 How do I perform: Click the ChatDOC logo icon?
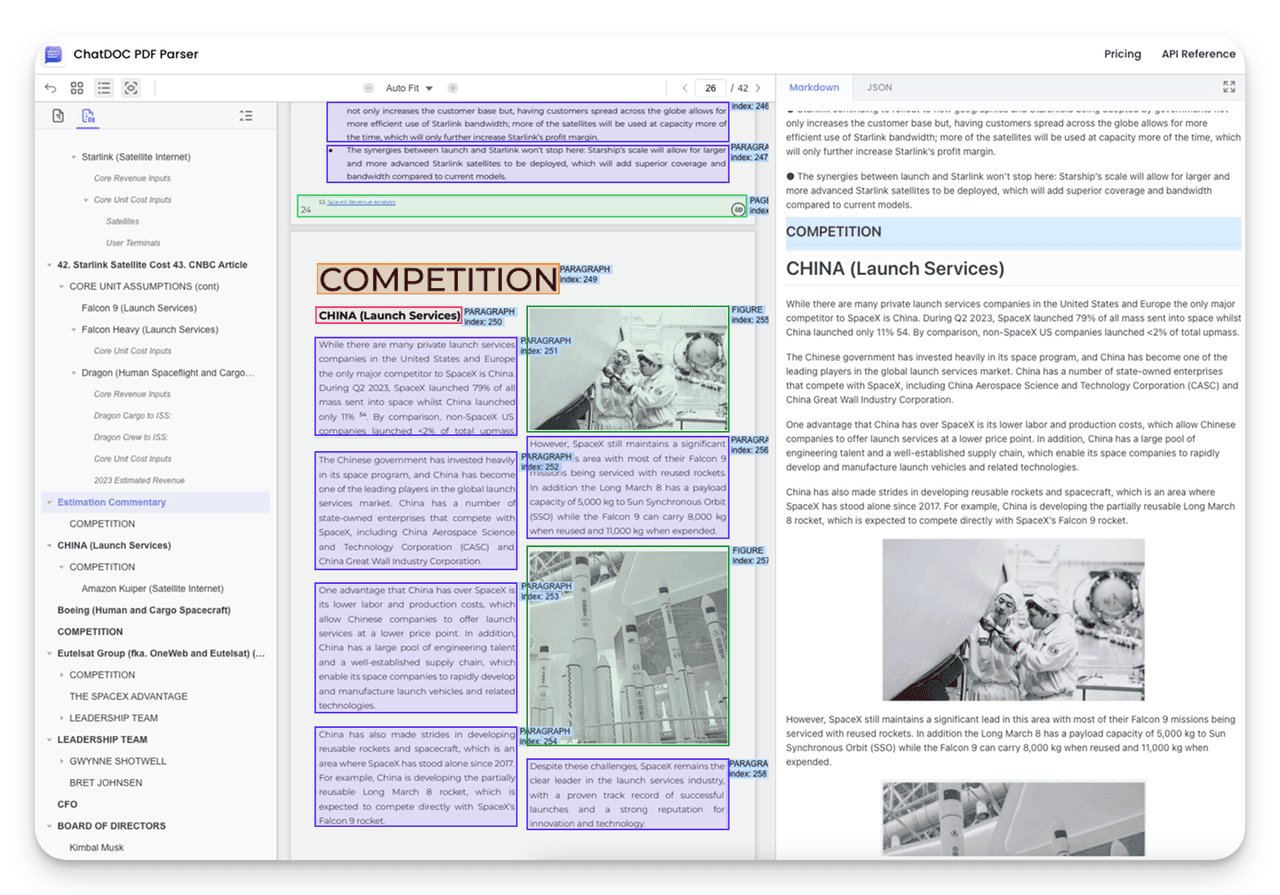coord(53,54)
